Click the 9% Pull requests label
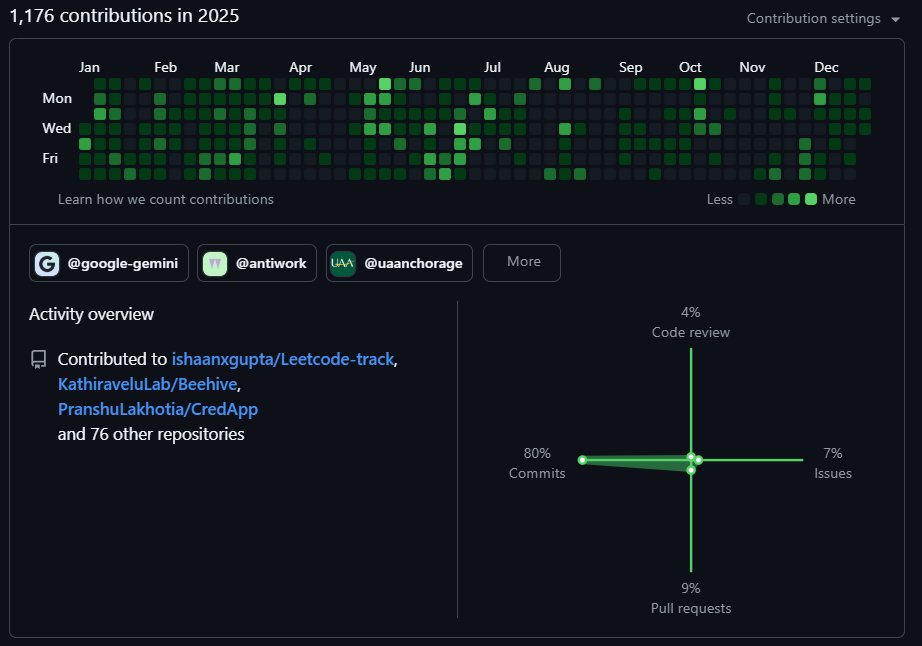The image size is (922, 646). [x=691, y=598]
